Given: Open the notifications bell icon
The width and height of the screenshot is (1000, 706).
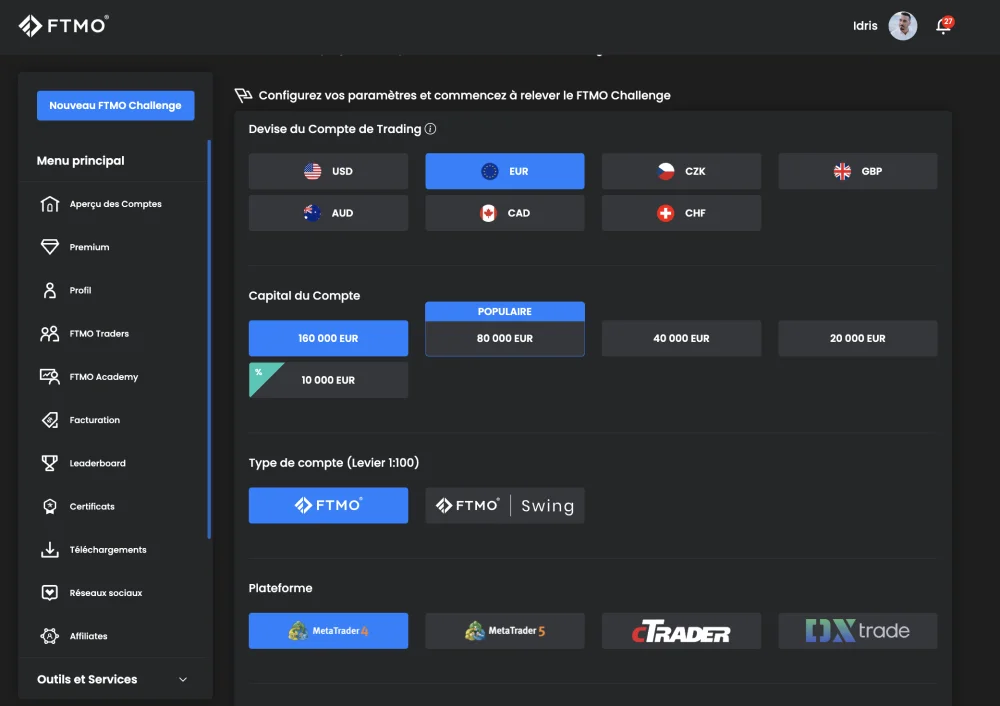Looking at the screenshot, I should click(x=943, y=26).
